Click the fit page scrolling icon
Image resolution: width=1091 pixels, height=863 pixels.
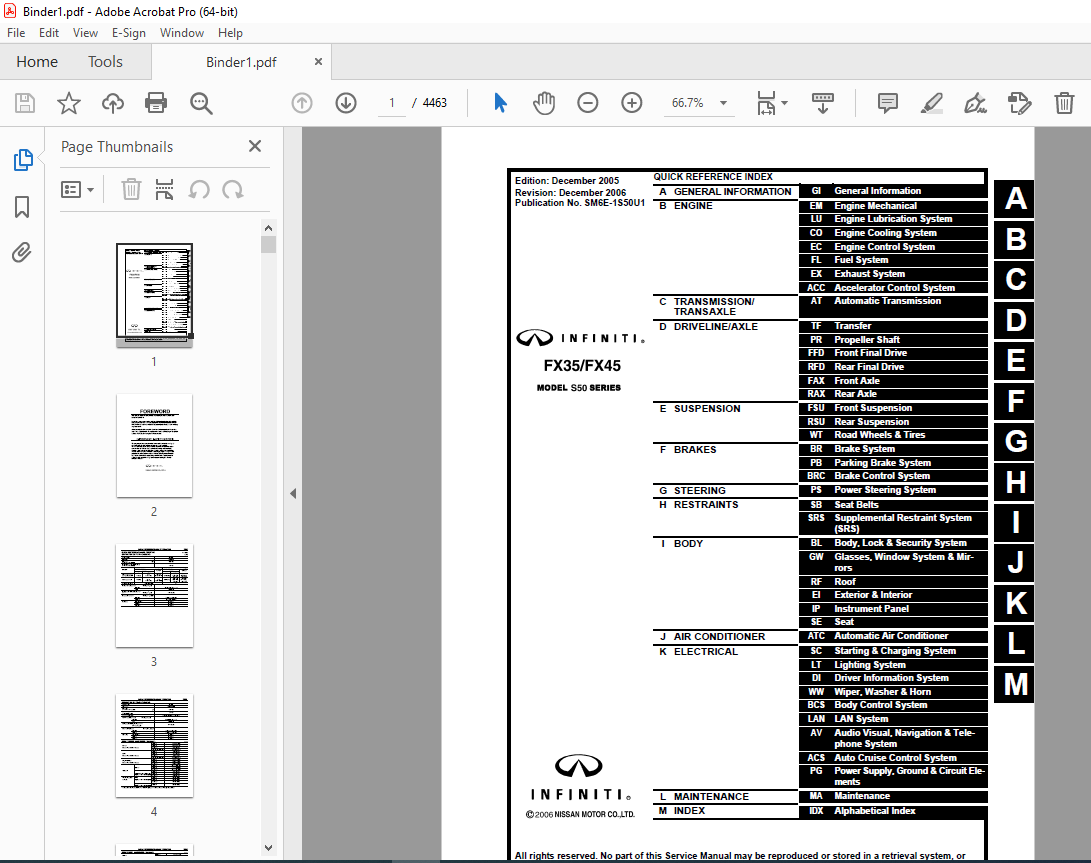tap(766, 103)
